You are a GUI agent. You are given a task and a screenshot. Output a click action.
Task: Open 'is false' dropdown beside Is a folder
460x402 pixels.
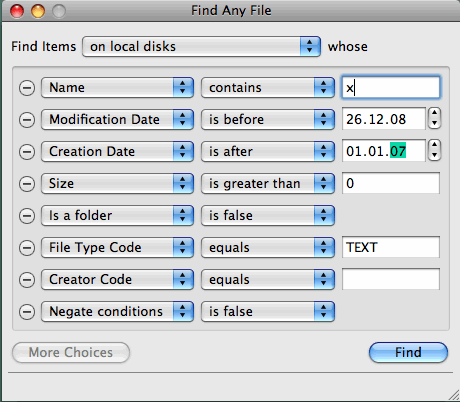[268, 215]
